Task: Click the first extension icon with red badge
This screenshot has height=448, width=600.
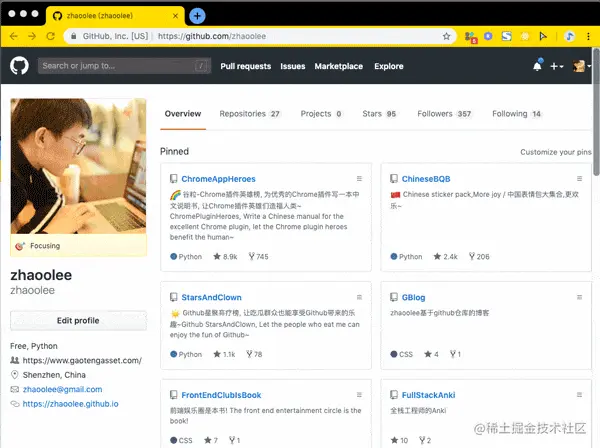Action: click(471, 37)
